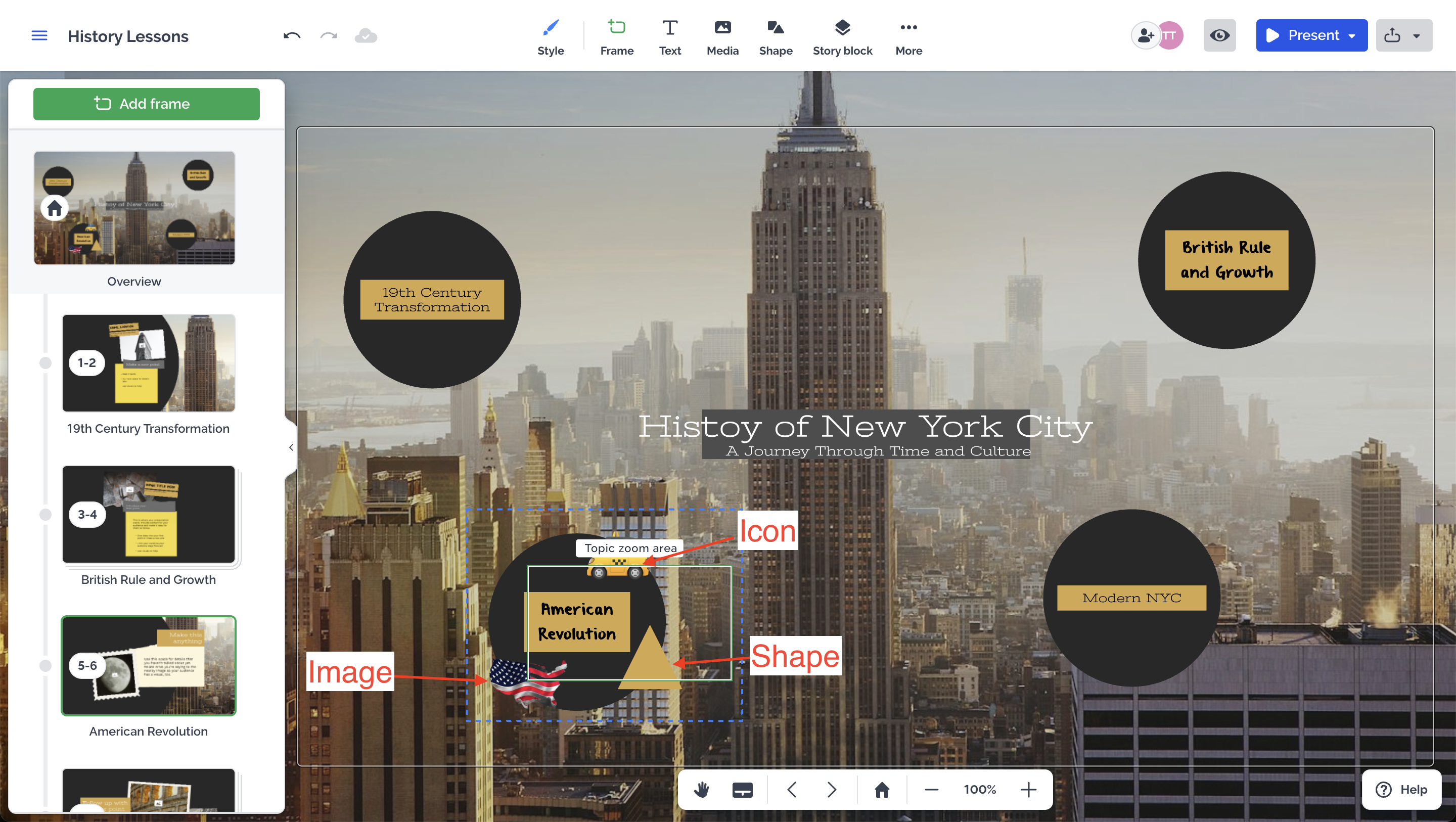The image size is (1456, 822).
Task: Preview presentation with the eye icon
Action: tap(1219, 35)
